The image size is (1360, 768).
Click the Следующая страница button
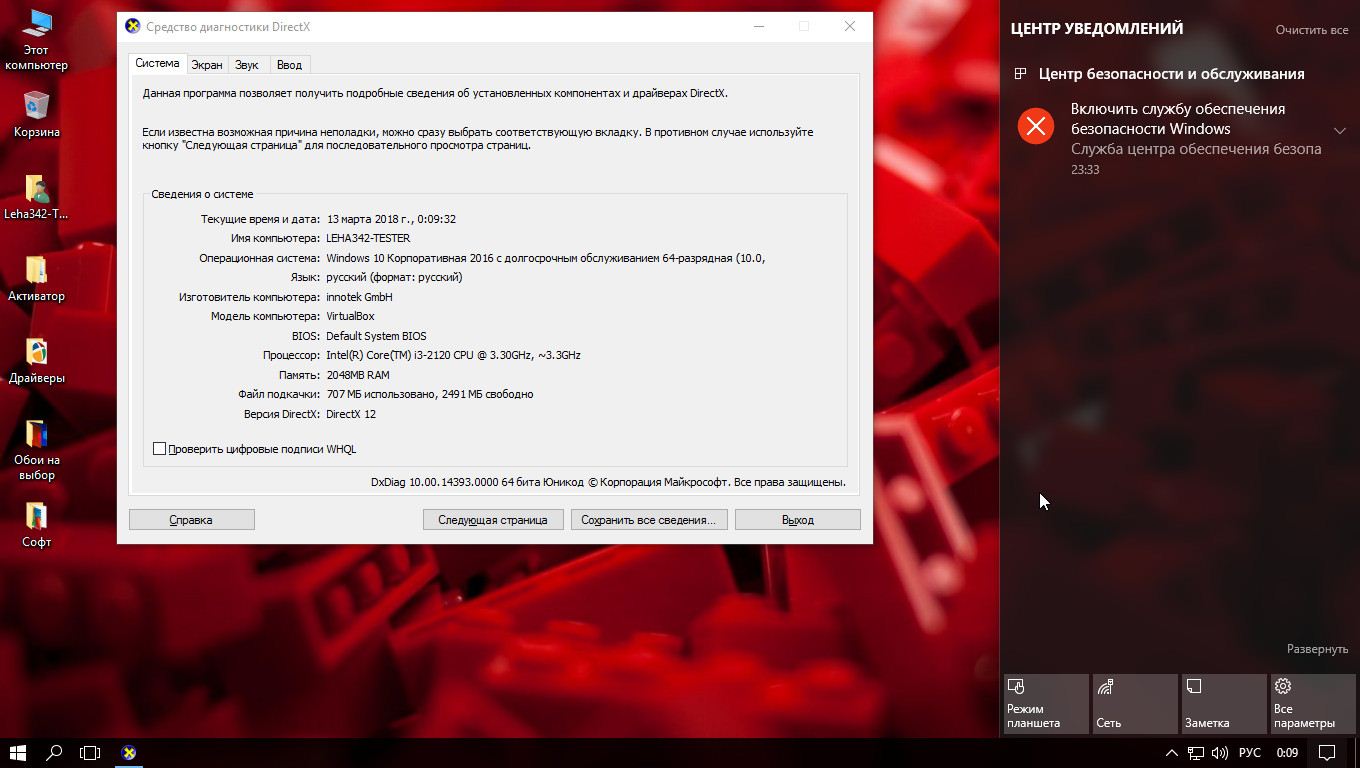click(493, 520)
